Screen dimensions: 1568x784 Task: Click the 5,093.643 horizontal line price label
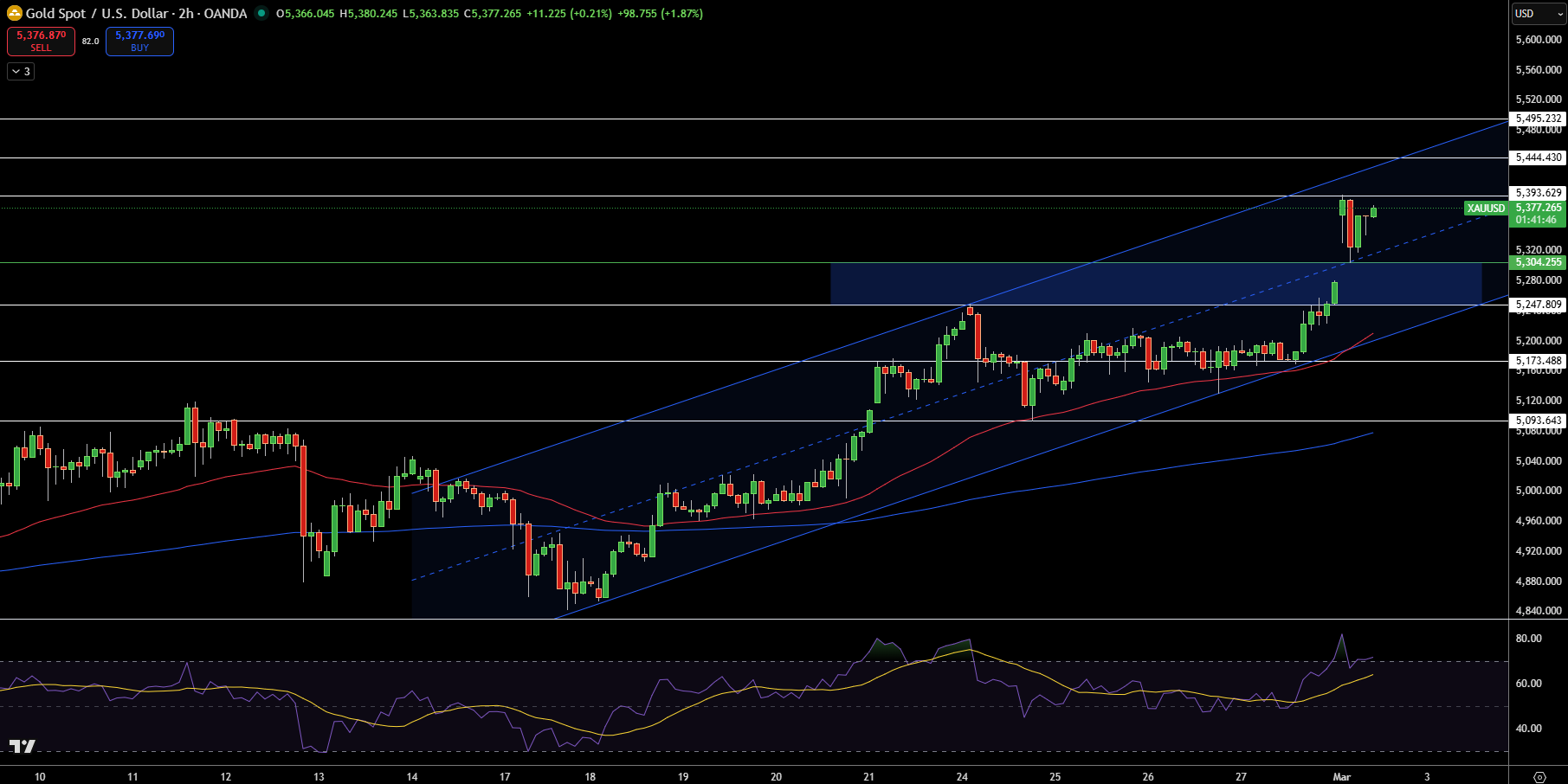[1539, 421]
